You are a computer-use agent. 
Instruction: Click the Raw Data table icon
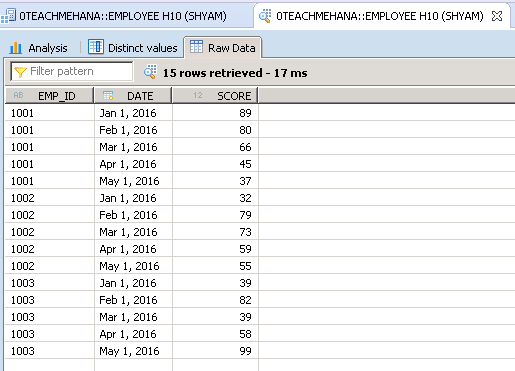pyautogui.click(x=196, y=47)
